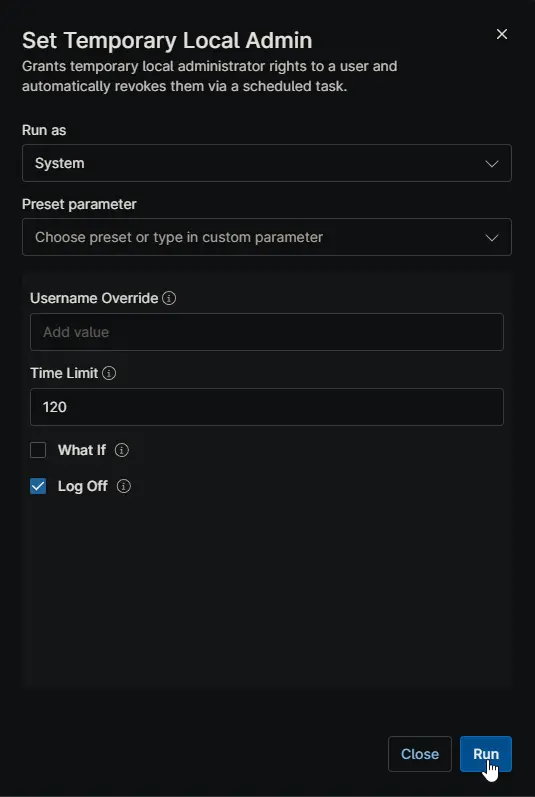The height and width of the screenshot is (797, 535).
Task: Click the info icon beside What If
Action: click(121, 450)
